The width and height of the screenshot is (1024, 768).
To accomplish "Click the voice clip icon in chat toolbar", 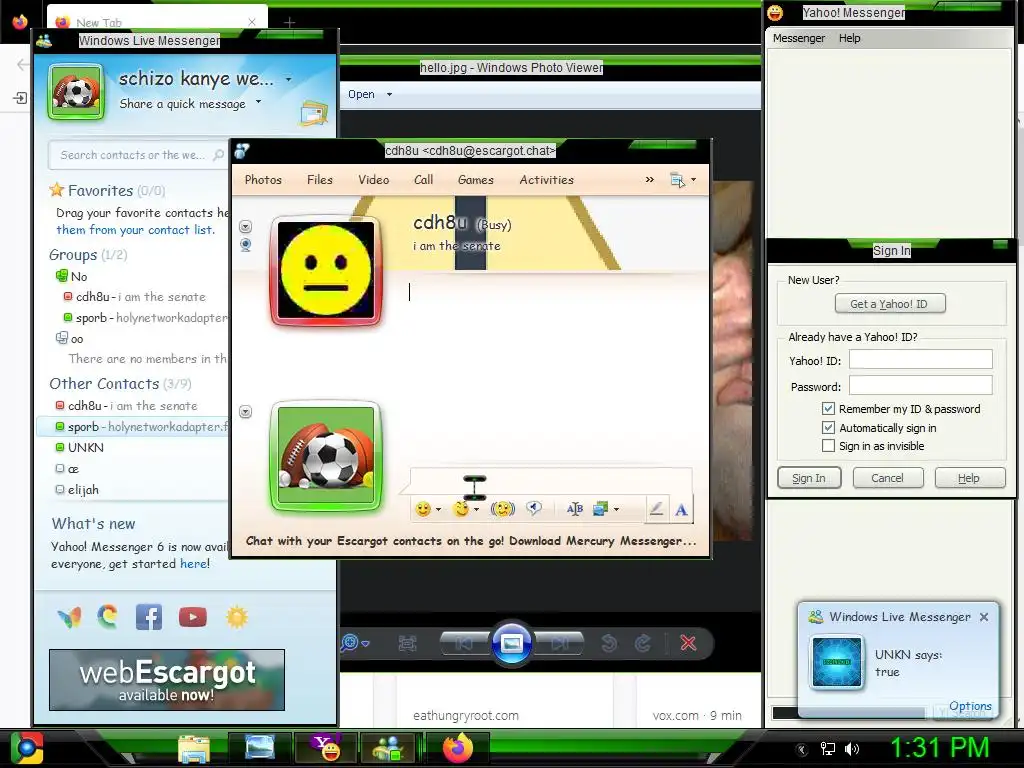I will coord(534,509).
